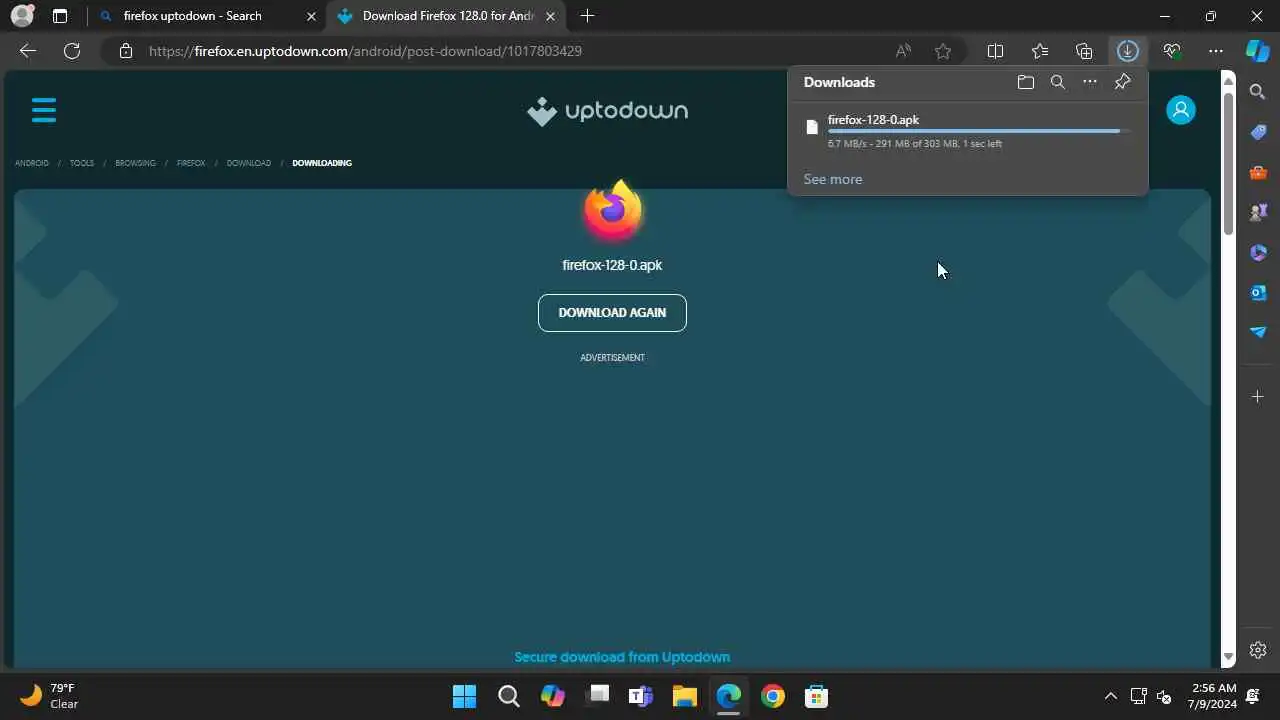Image resolution: width=1280 pixels, height=720 pixels.
Task: Open a new browser tab
Action: 587,16
